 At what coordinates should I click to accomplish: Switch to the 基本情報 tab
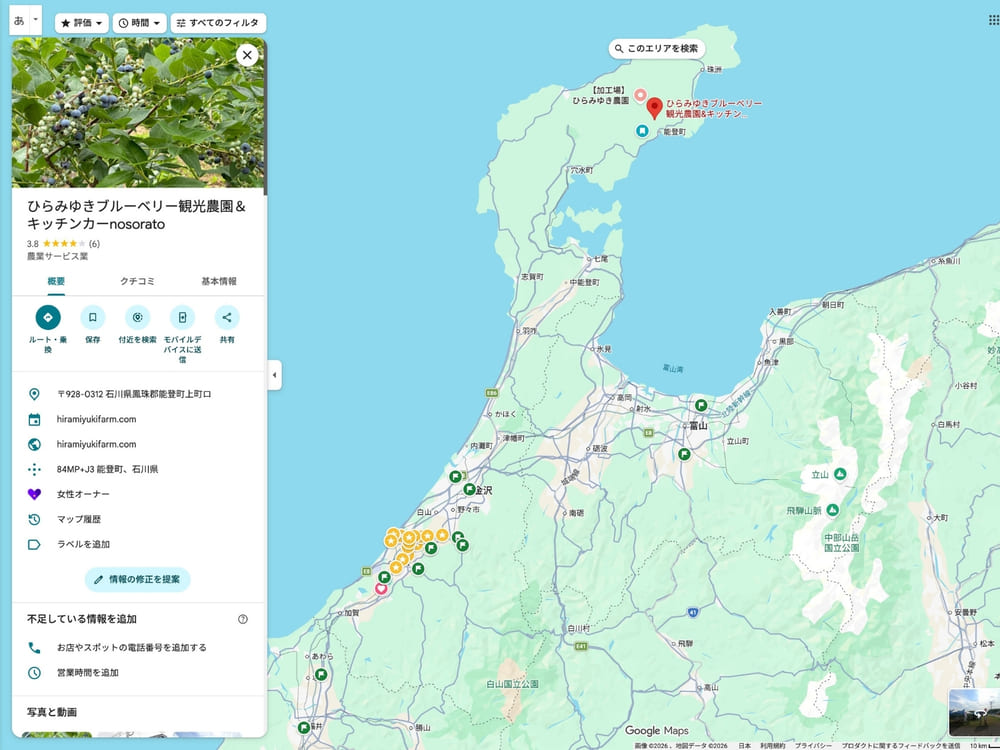219,281
